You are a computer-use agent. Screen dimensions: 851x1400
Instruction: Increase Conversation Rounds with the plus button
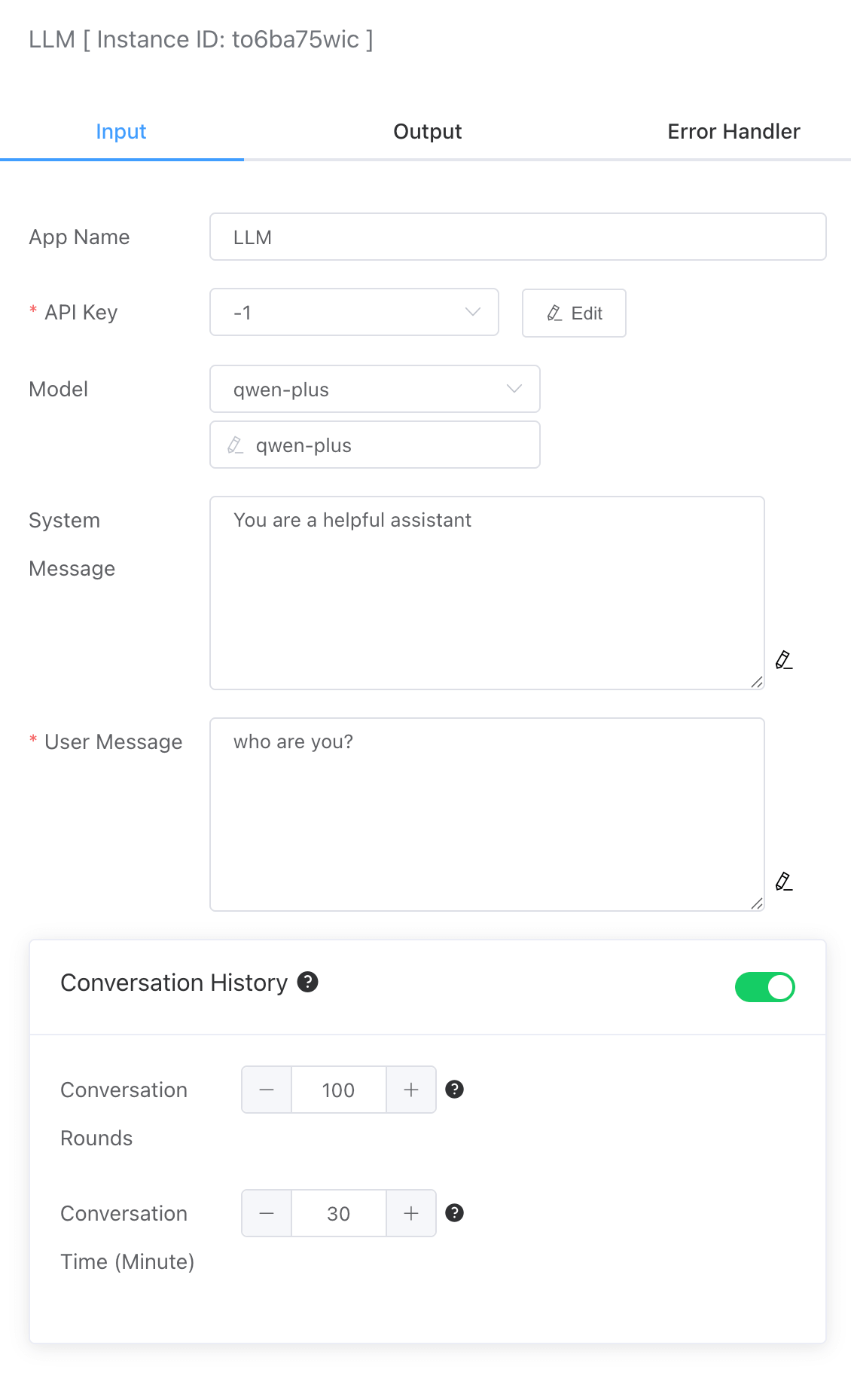pos(411,1090)
